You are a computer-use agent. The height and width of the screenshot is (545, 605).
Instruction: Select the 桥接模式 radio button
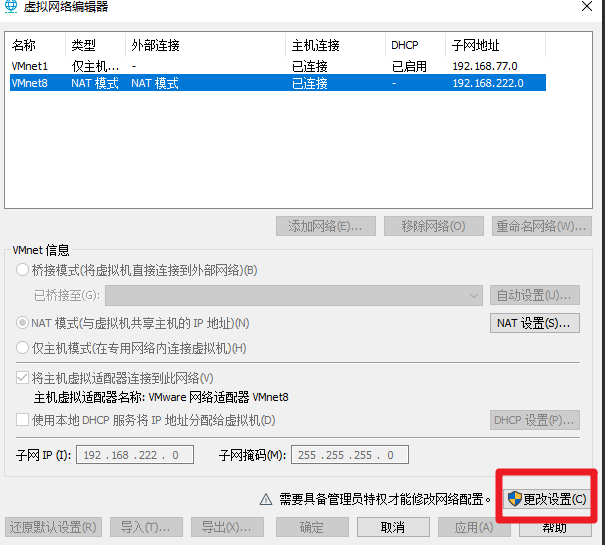coord(22,270)
